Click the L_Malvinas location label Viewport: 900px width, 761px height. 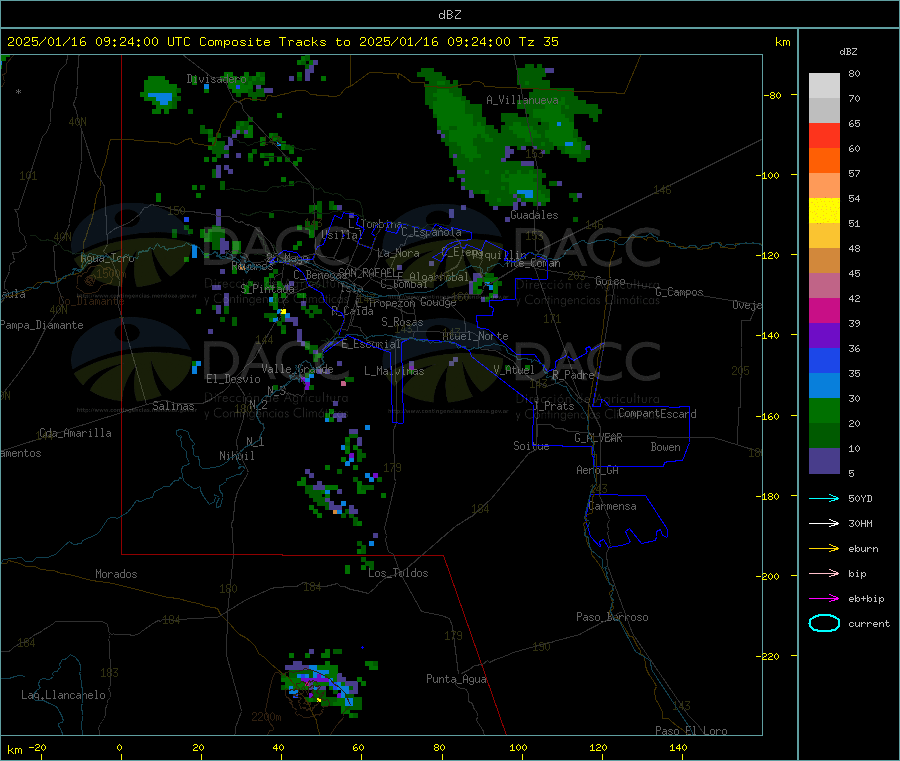pos(394,371)
